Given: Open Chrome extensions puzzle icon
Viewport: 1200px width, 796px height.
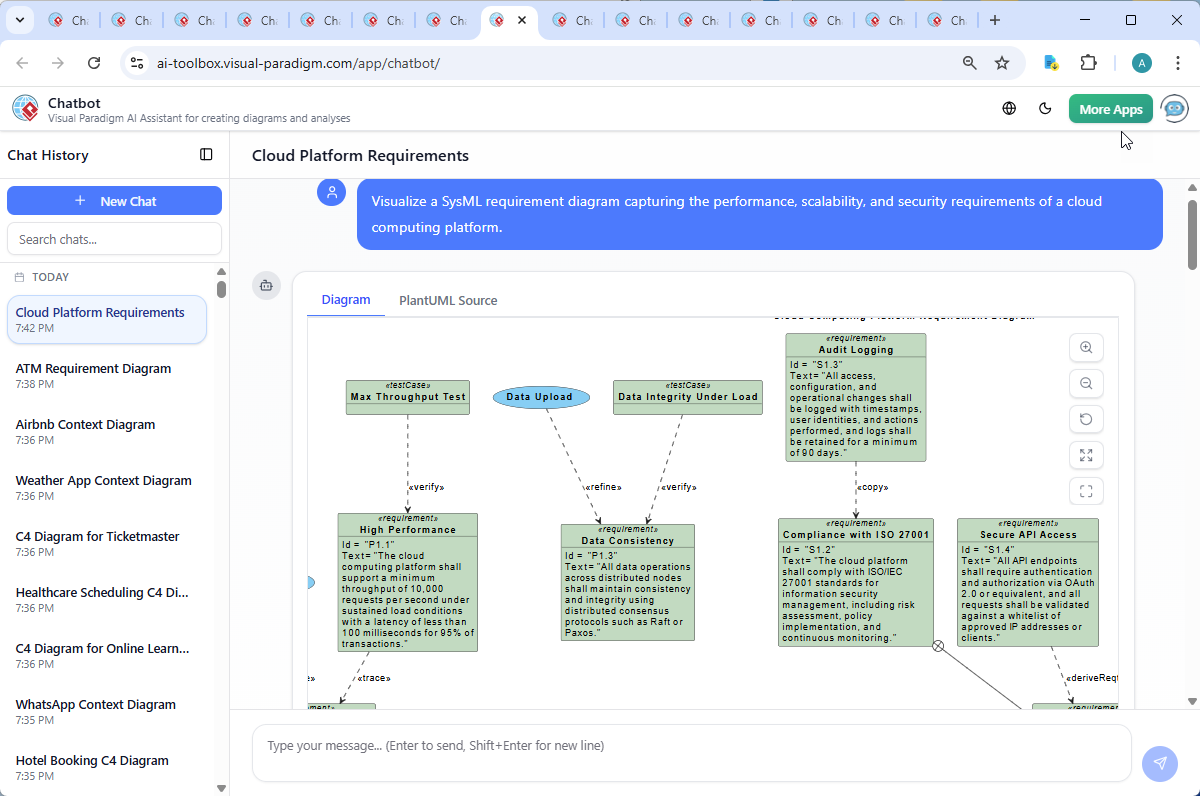Looking at the screenshot, I should [x=1088, y=62].
